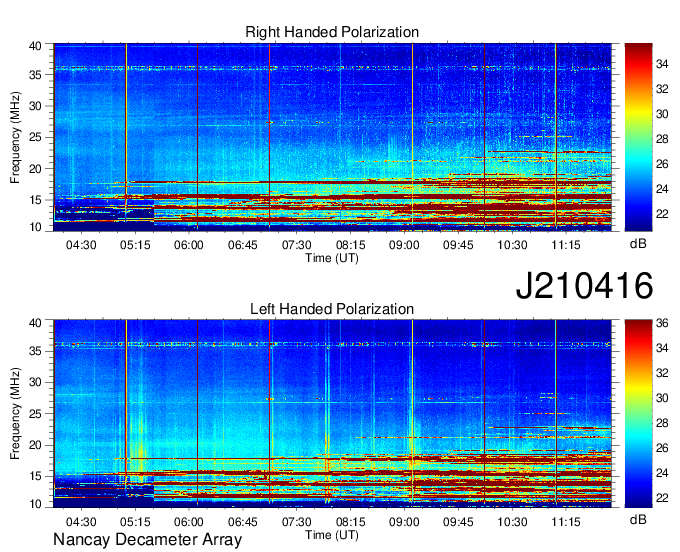Viewport: 680px width, 552px height.
Task: Click the "dB" label of Left Handed color bar
Action: [x=638, y=519]
